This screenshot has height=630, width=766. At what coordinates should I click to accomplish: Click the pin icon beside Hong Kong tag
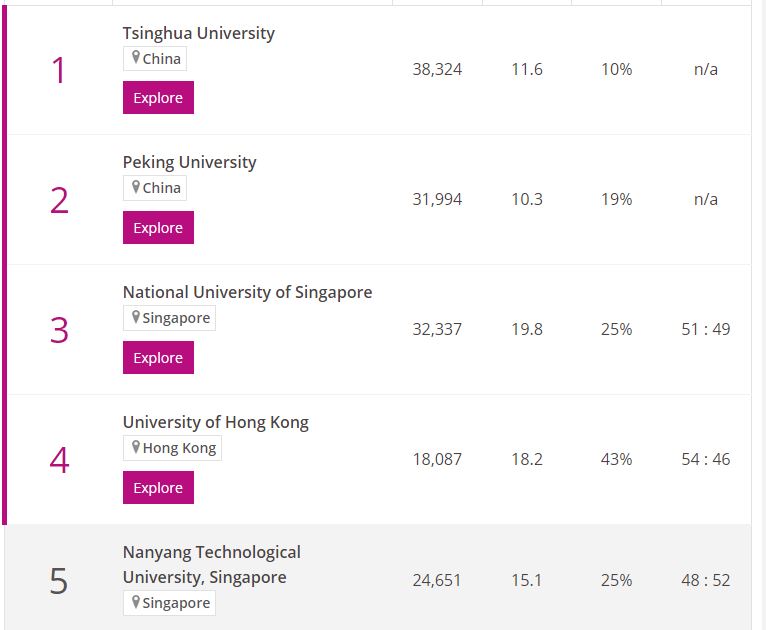[136, 447]
